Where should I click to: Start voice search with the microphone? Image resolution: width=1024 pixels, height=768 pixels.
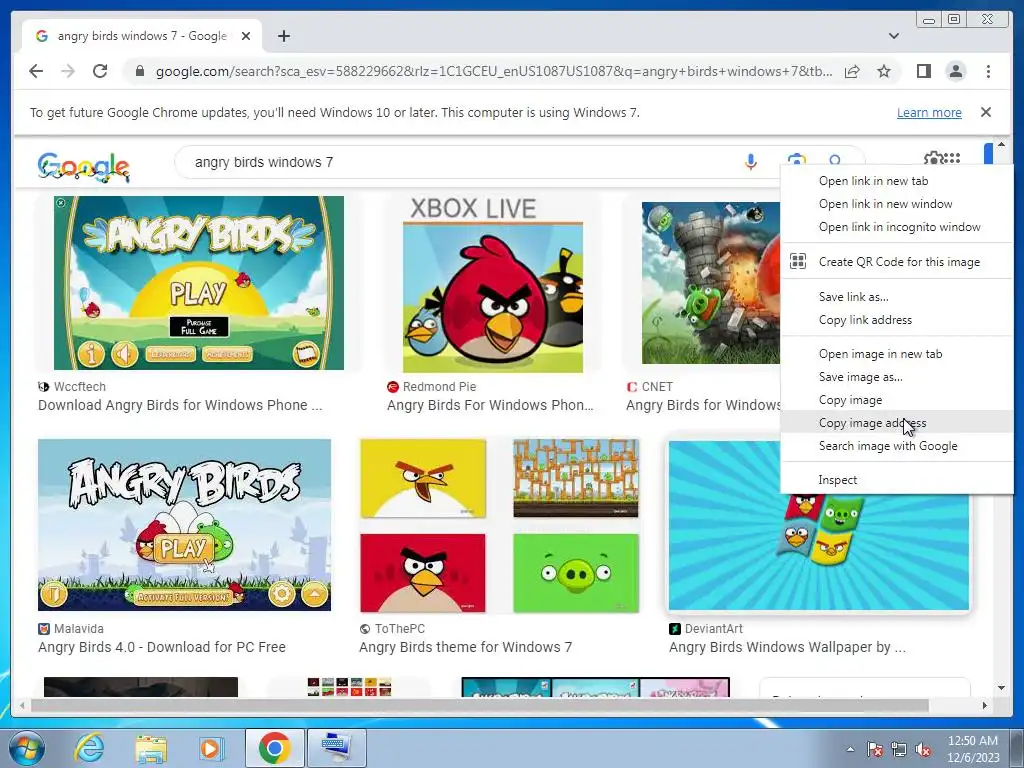click(750, 161)
